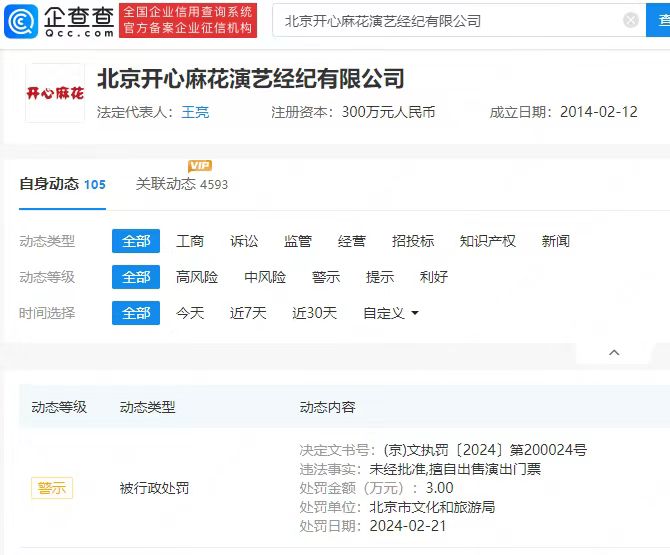Filter dynamic type by 招投标
The width and height of the screenshot is (670, 555).
point(413,241)
